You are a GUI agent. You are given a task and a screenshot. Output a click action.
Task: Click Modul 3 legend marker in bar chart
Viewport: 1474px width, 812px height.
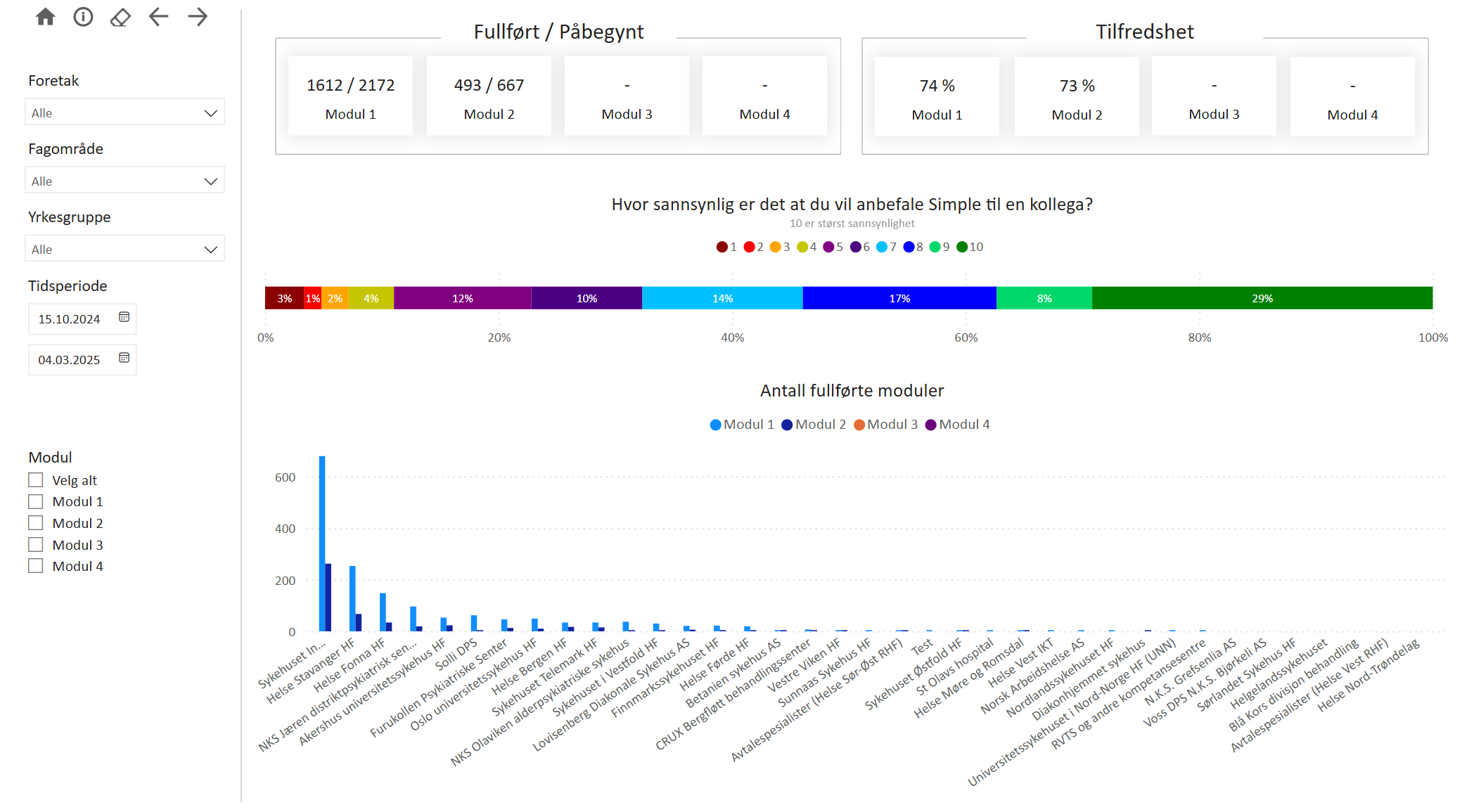[859, 425]
